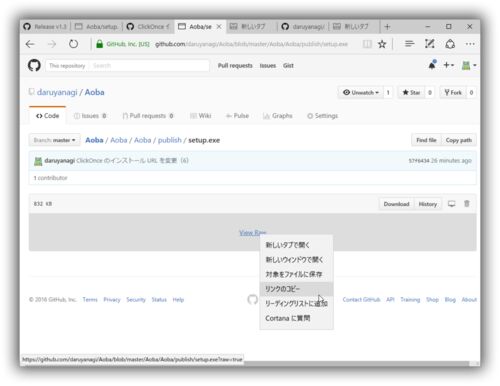
Task: Click the Share icon in Edge toolbar
Action: 450,44
